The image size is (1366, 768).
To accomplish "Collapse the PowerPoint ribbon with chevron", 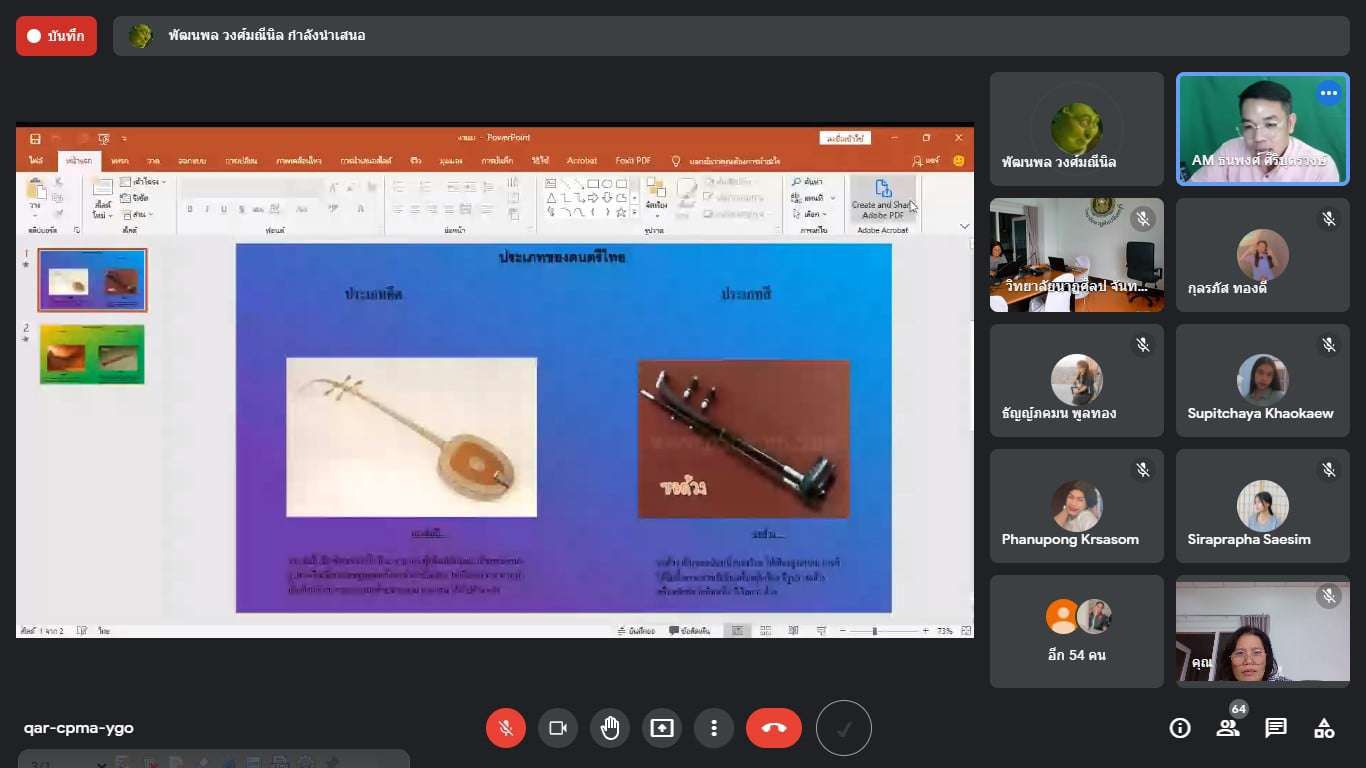I will pyautogui.click(x=964, y=227).
